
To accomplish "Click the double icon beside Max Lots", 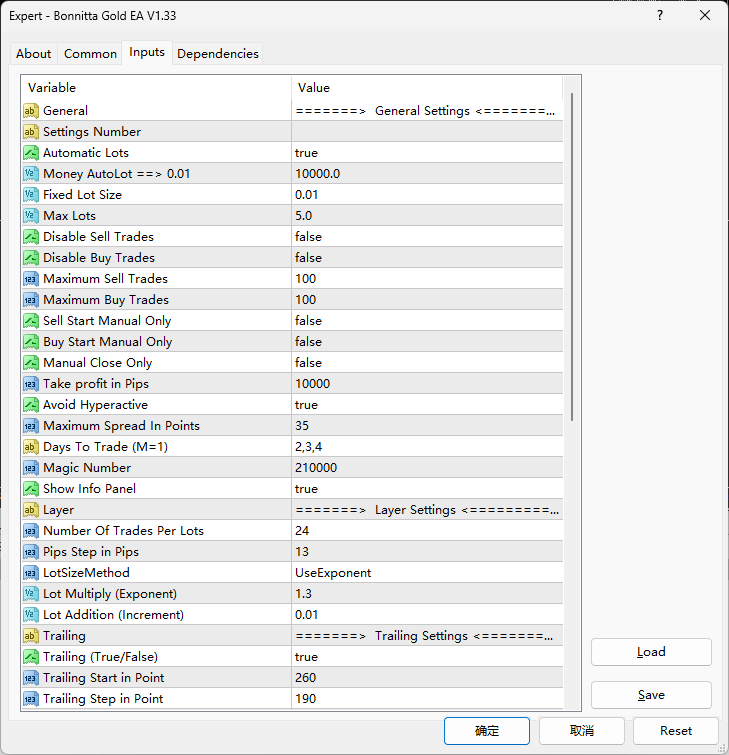I will (31, 216).
